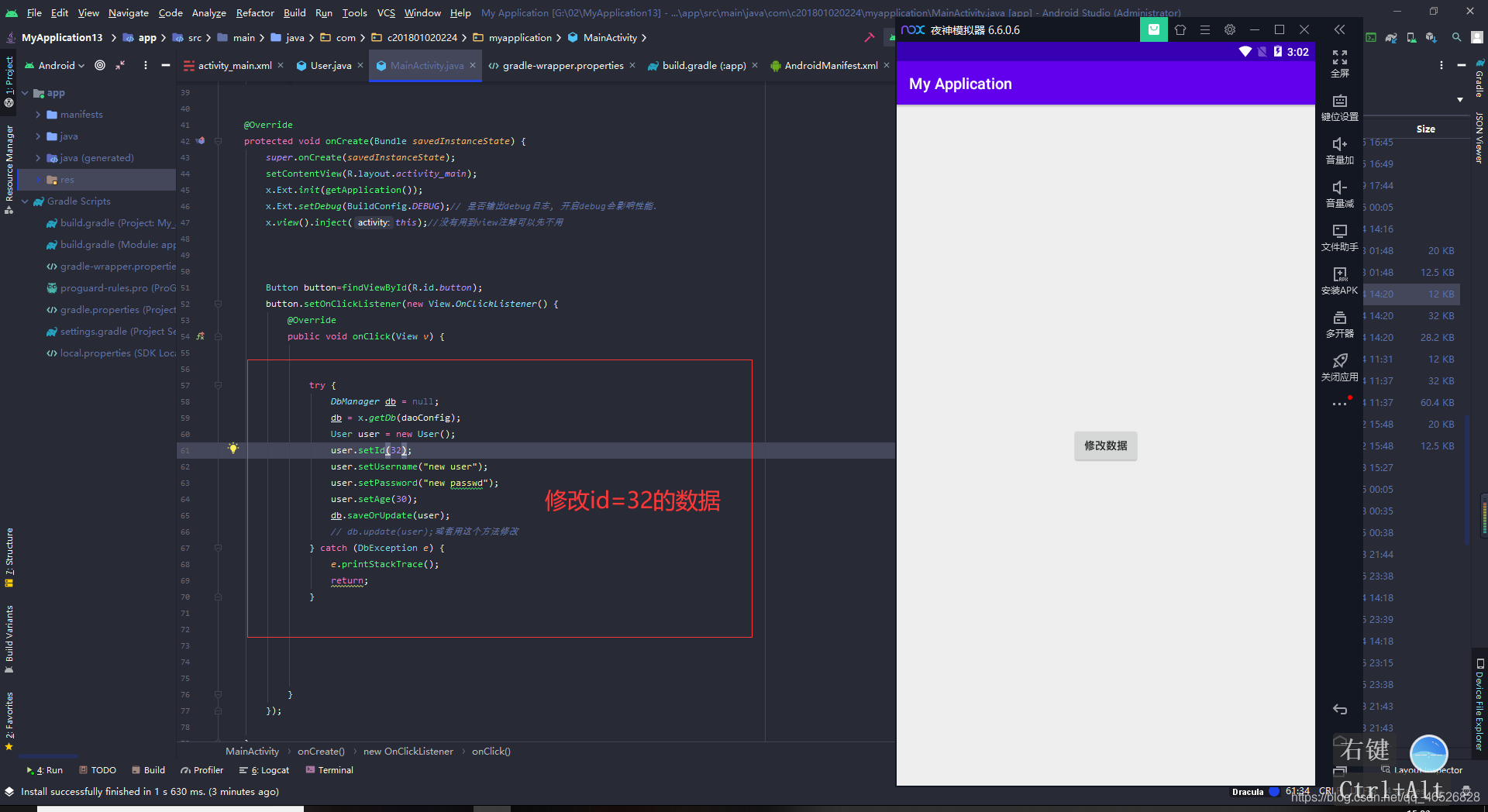Open Nox app center green bag icon
1488x812 pixels.
(x=1153, y=29)
